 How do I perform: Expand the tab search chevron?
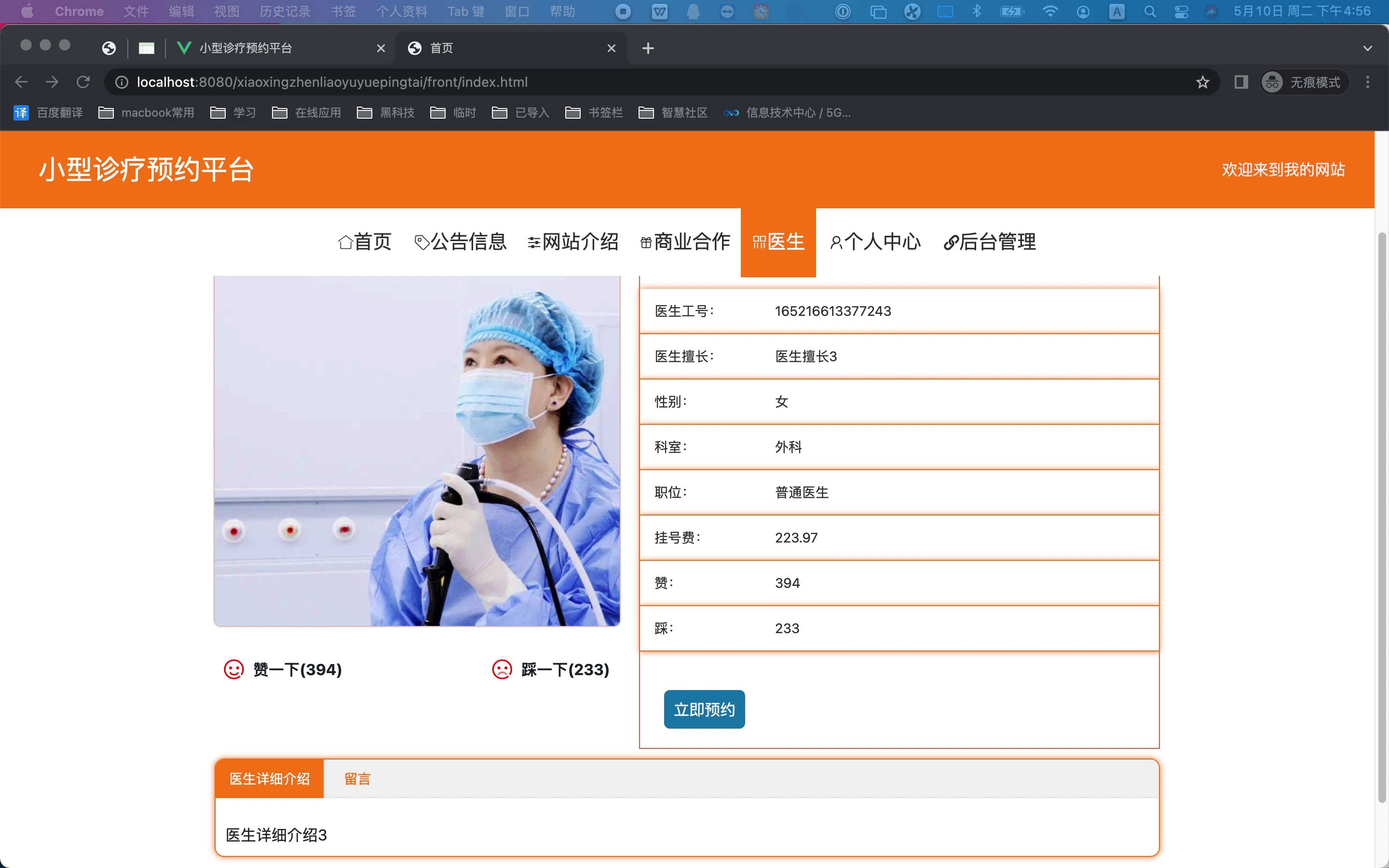pos(1367,48)
